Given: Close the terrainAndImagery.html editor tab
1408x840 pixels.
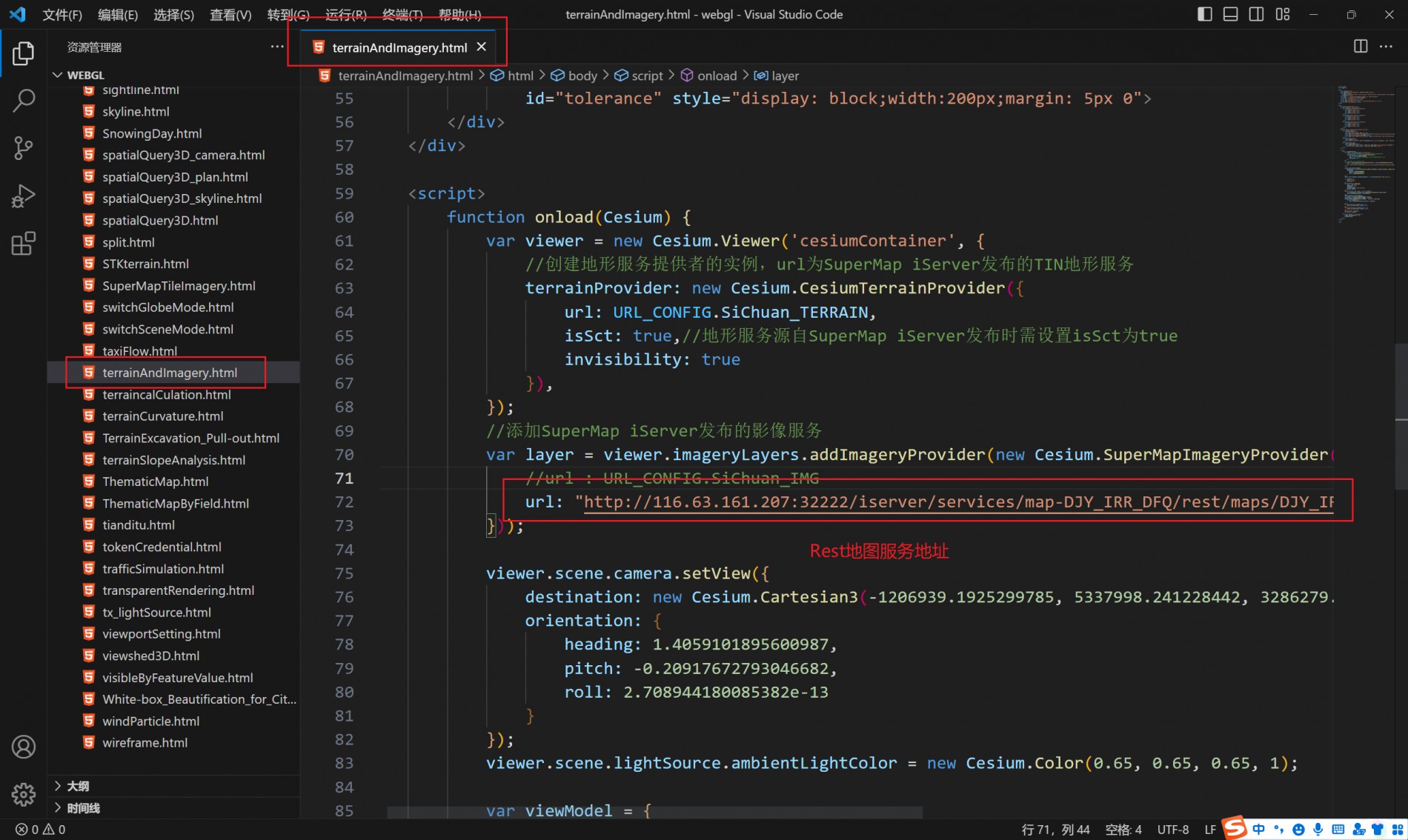Looking at the screenshot, I should 482,47.
